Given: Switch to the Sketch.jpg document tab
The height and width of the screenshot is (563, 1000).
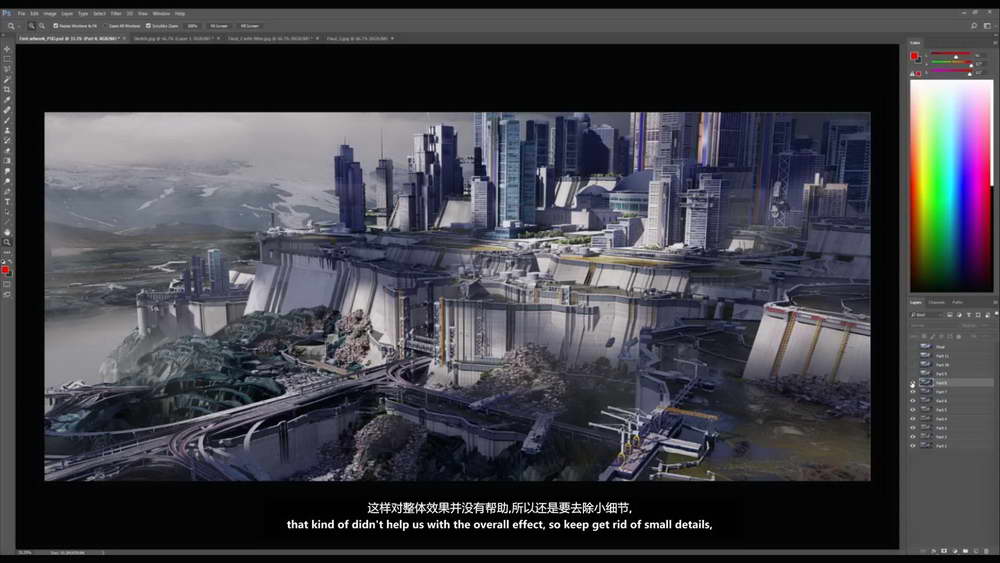Looking at the screenshot, I should click(172, 38).
